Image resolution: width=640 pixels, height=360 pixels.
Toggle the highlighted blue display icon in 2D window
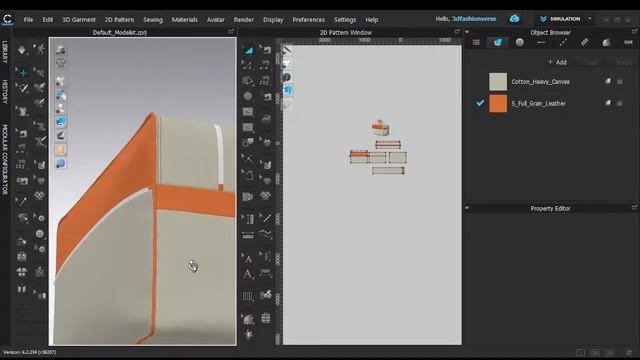pyautogui.click(x=287, y=90)
